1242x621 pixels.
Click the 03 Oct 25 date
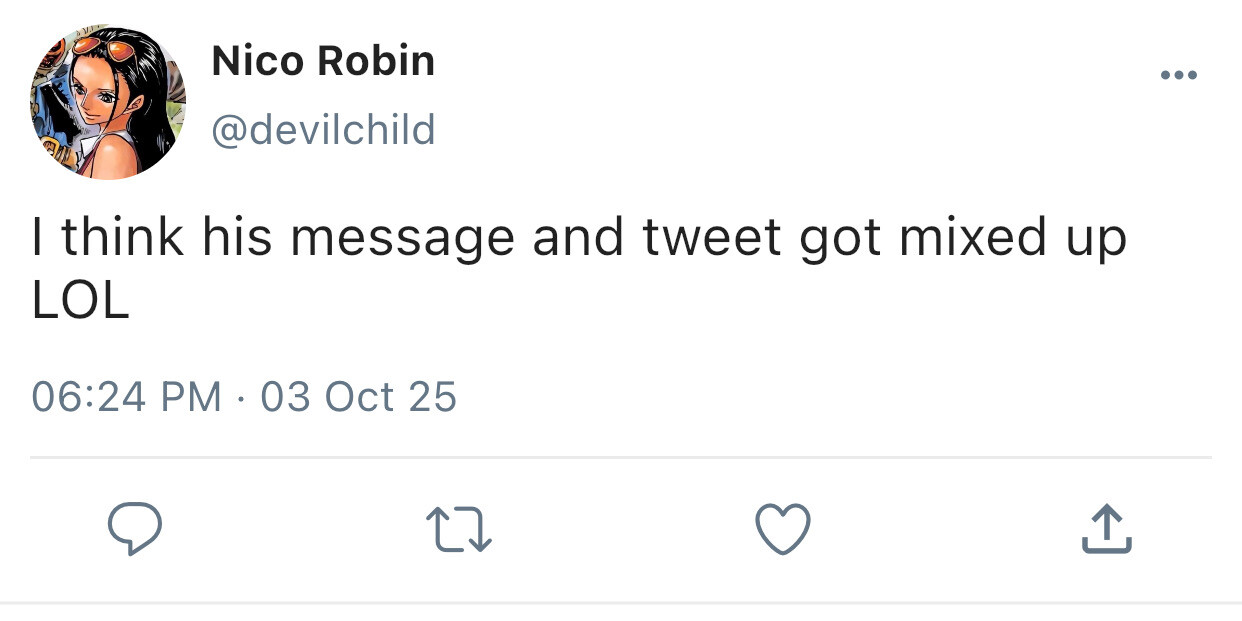pos(358,397)
